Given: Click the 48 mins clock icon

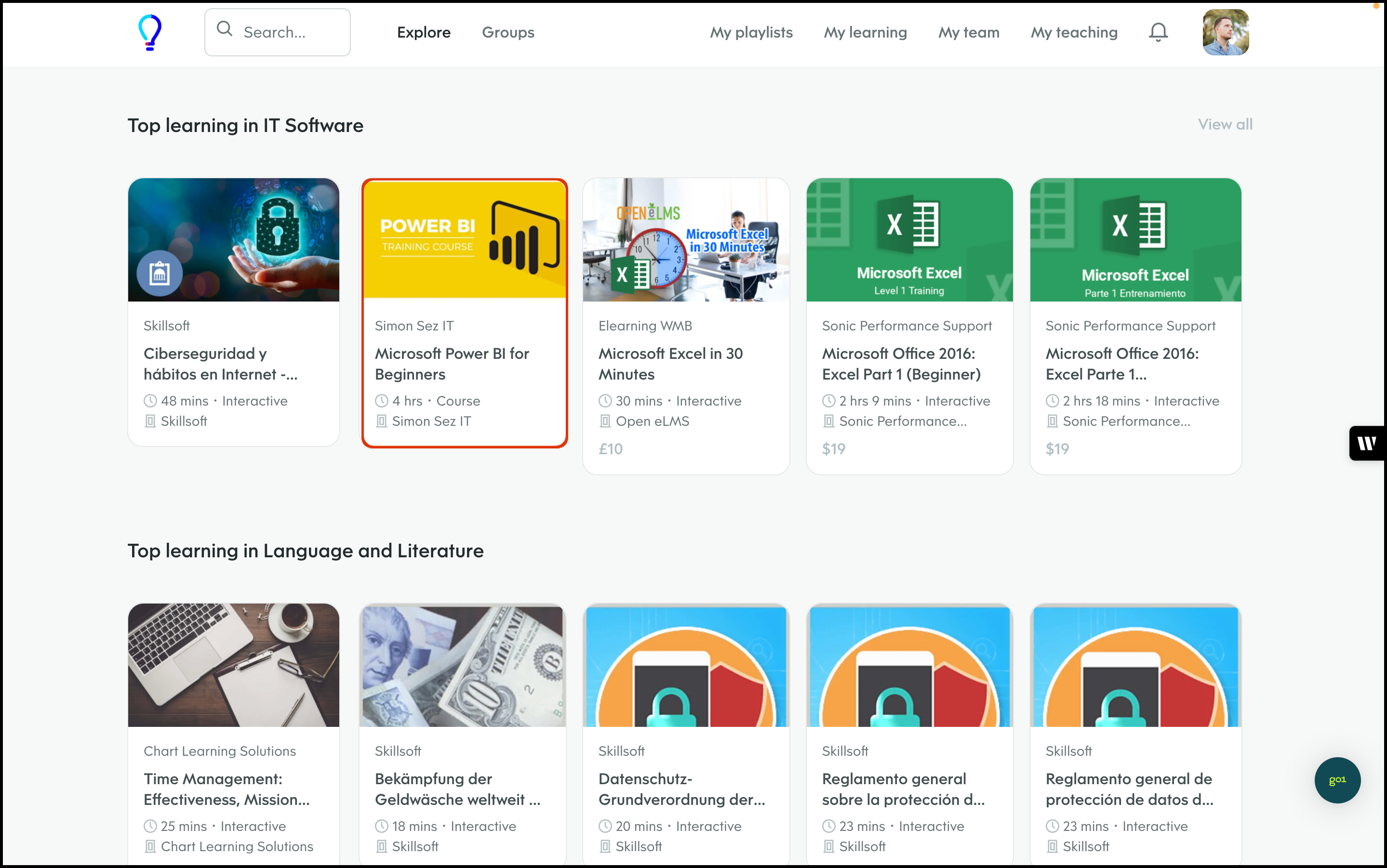Looking at the screenshot, I should click(150, 401).
